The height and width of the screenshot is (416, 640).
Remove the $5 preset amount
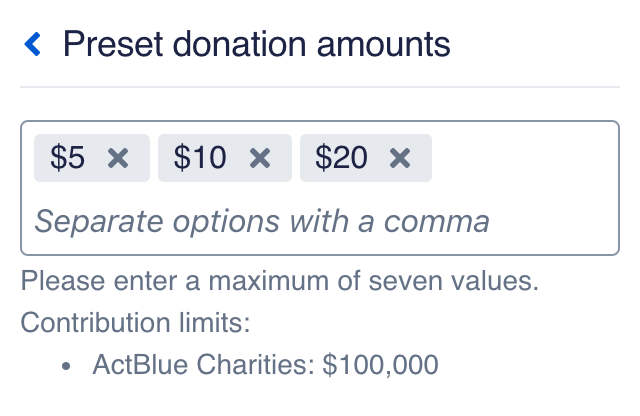[x=118, y=158]
